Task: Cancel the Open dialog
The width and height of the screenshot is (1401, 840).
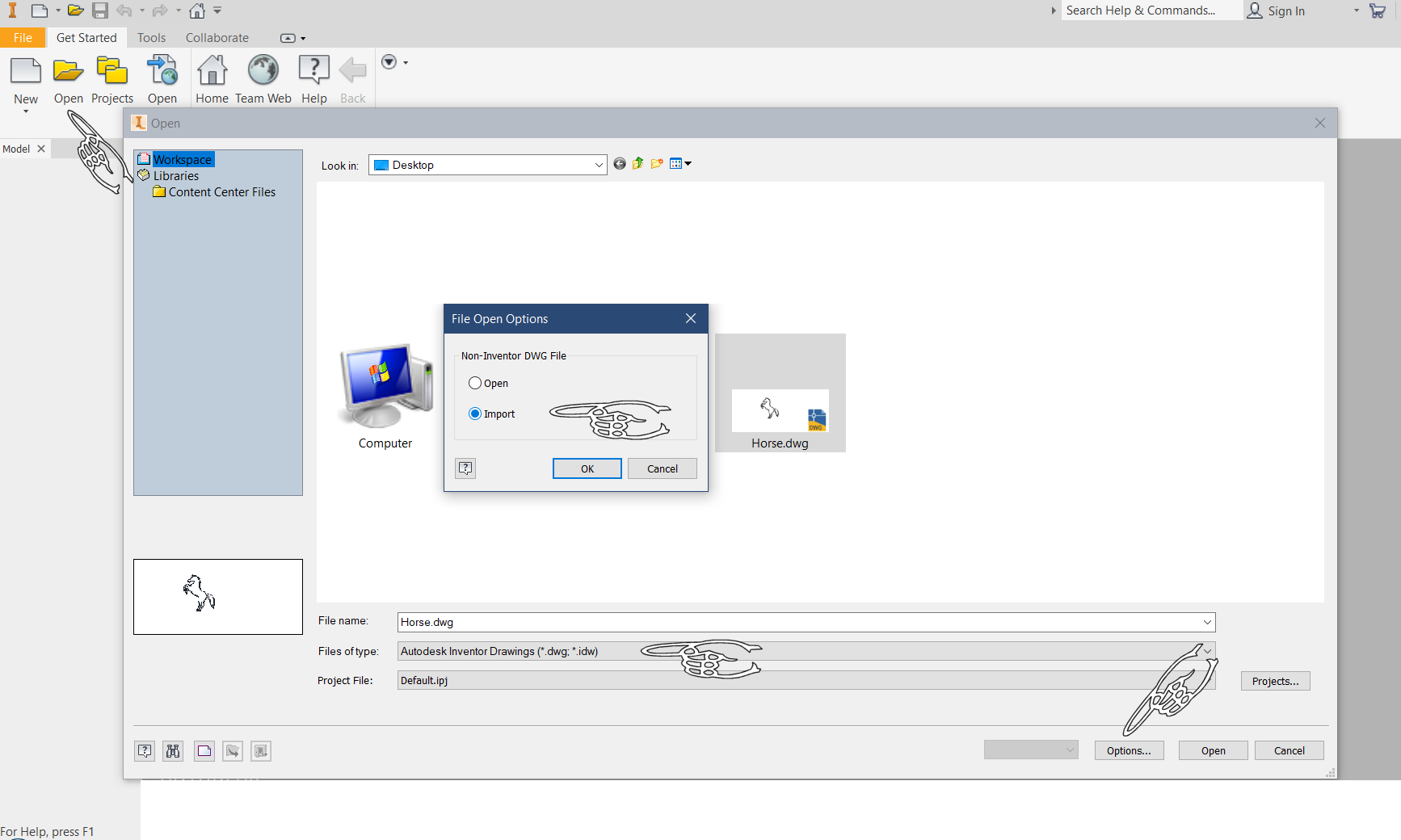Action: (x=1290, y=751)
